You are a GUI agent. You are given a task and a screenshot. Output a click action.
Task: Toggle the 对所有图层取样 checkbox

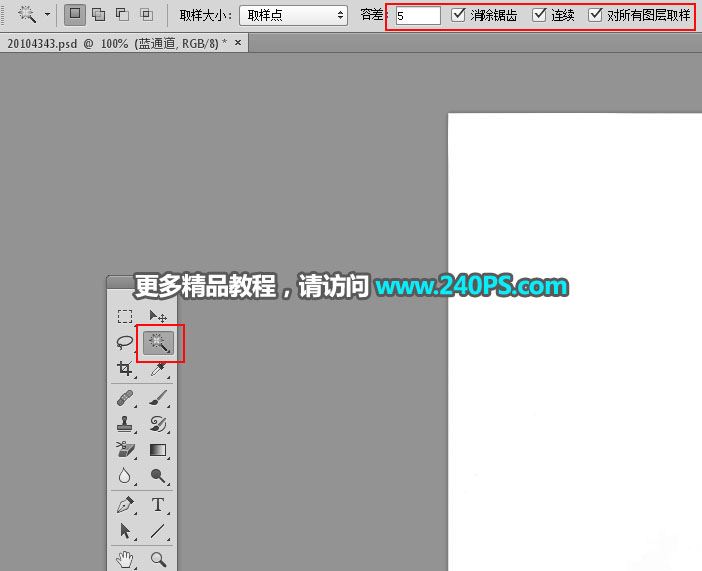click(595, 15)
